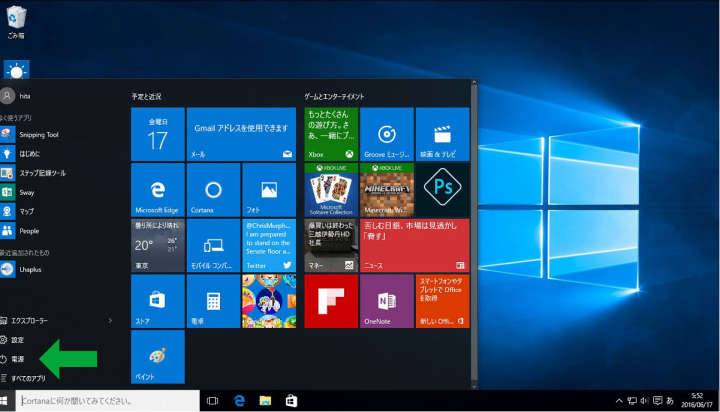
Task: Launch Snipping Tool from the app list
Action: point(30,135)
